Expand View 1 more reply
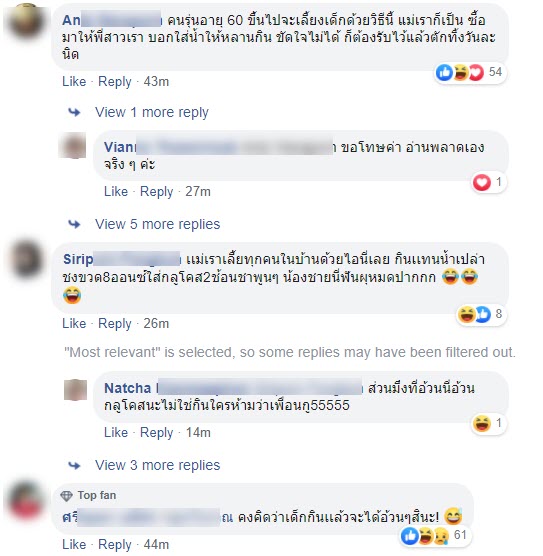 pos(151,112)
